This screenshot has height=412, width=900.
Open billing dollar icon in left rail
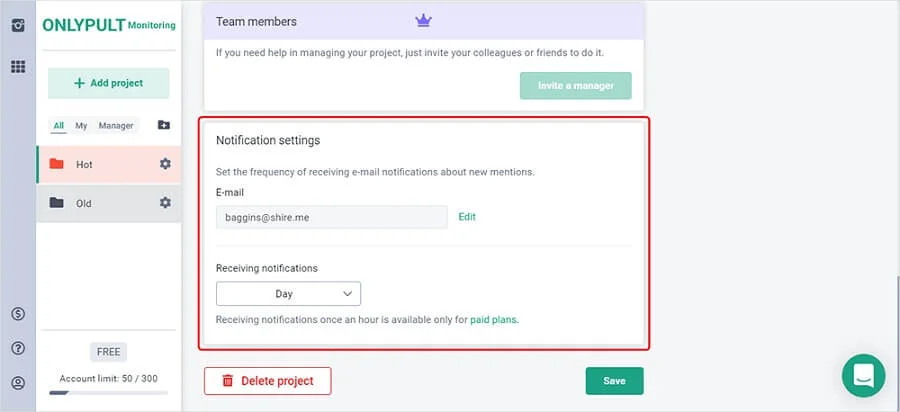[x=17, y=314]
